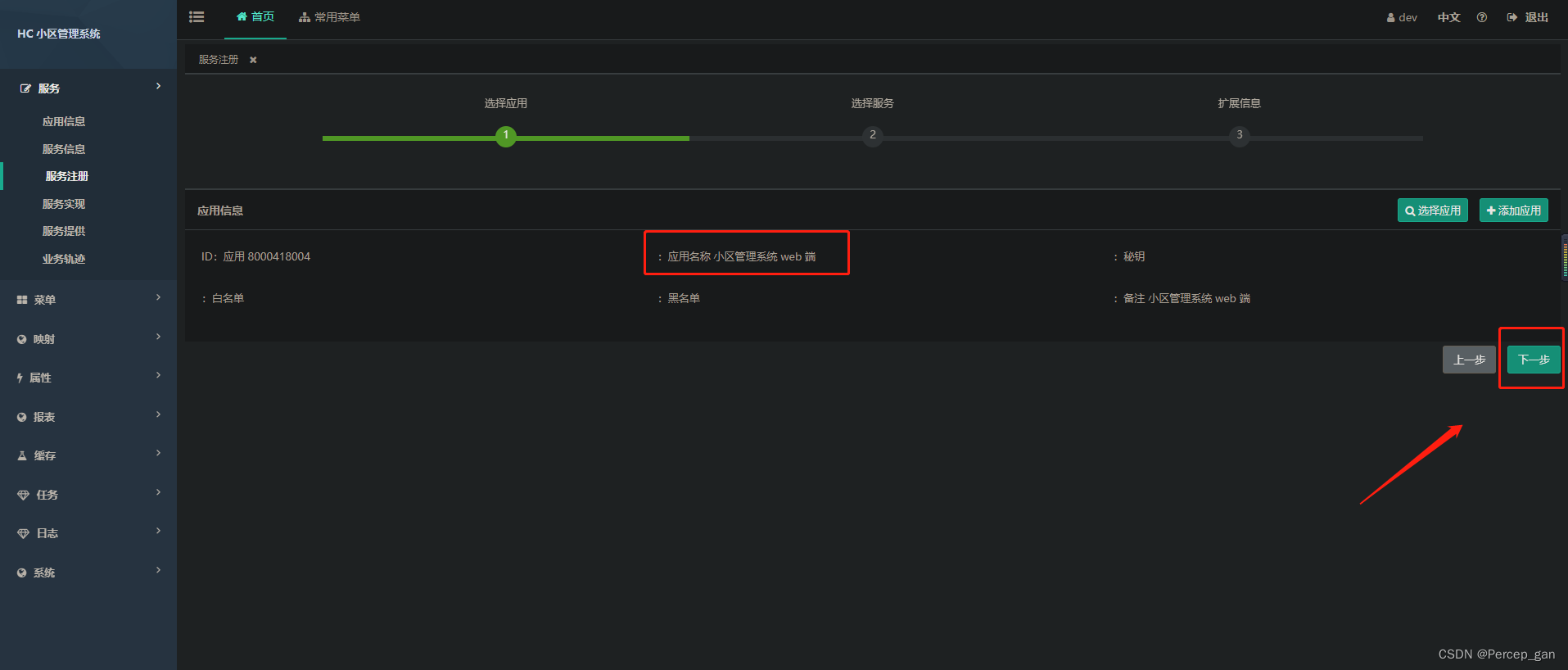Click the 下一步 button

(x=1534, y=360)
